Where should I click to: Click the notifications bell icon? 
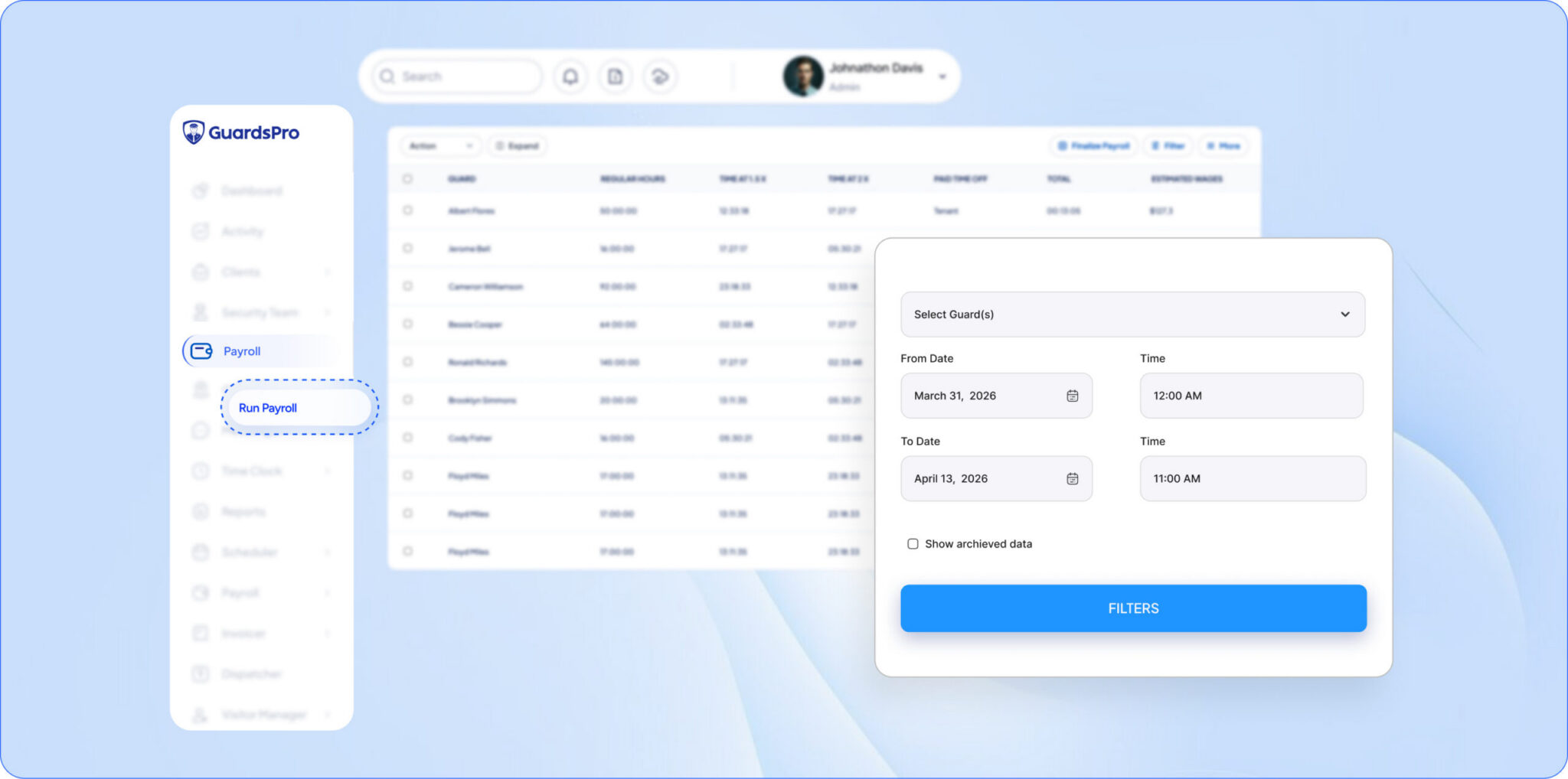coord(570,77)
